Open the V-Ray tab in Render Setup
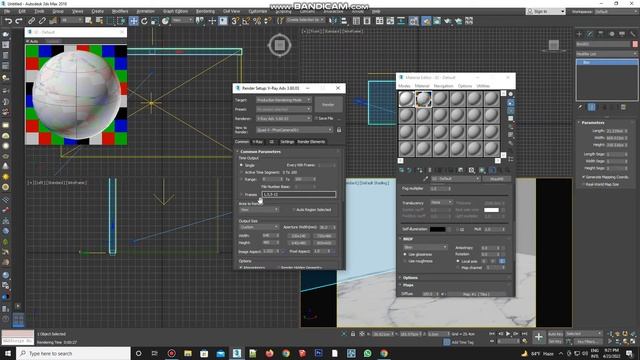This screenshot has height=360, width=640. point(257,142)
